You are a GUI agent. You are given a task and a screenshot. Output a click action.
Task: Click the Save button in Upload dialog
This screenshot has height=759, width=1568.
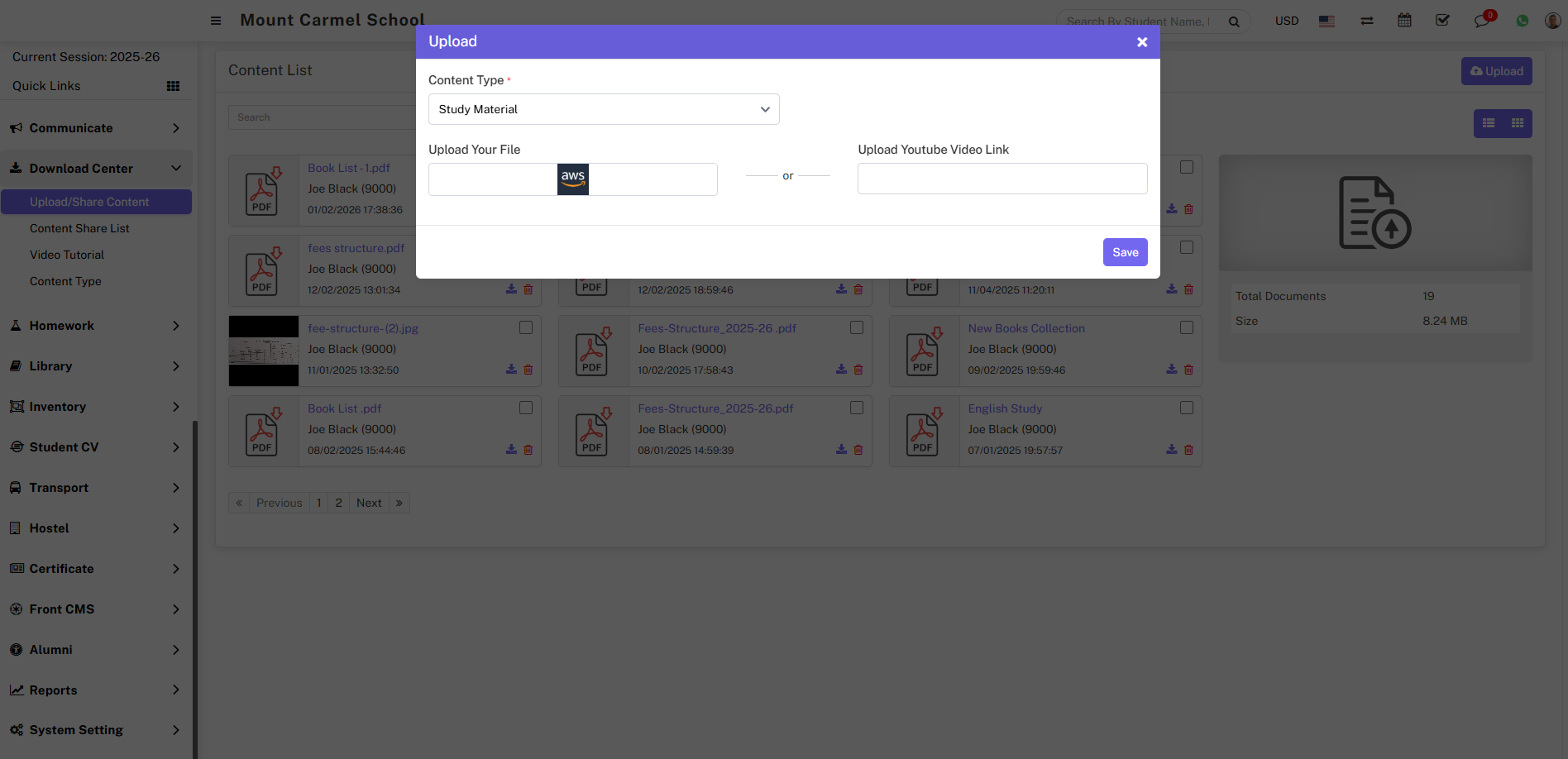pyautogui.click(x=1125, y=252)
